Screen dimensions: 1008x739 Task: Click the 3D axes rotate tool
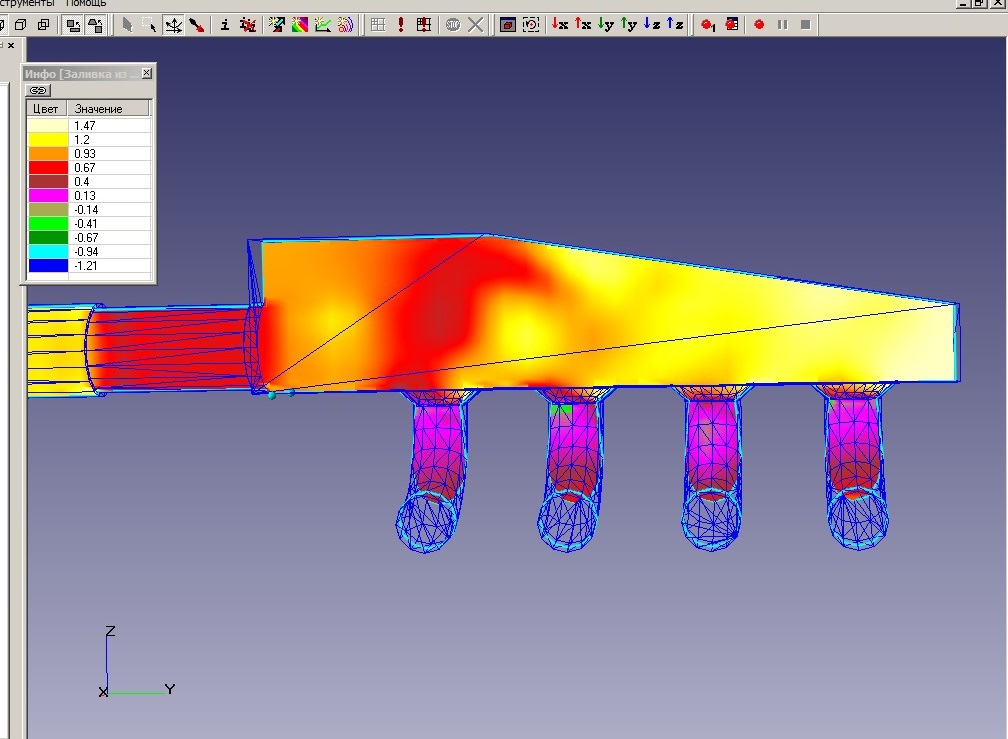(173, 25)
